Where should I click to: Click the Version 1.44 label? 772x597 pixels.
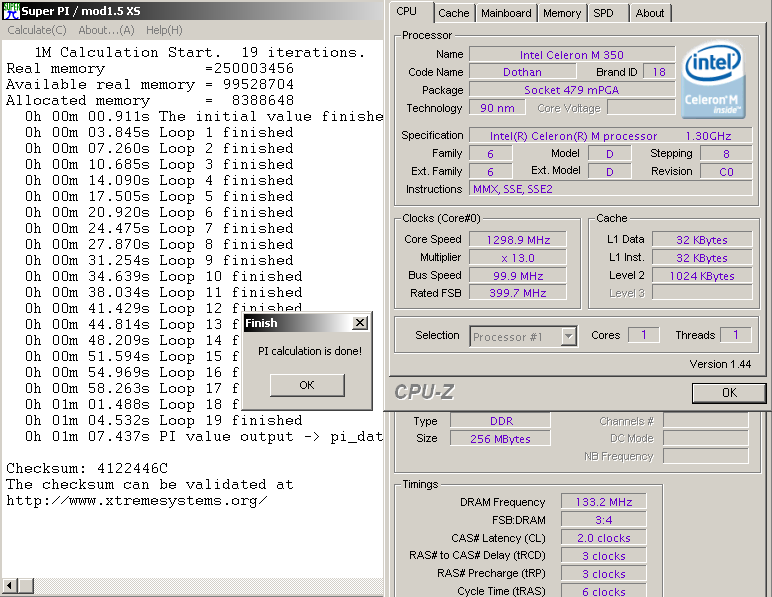720,364
